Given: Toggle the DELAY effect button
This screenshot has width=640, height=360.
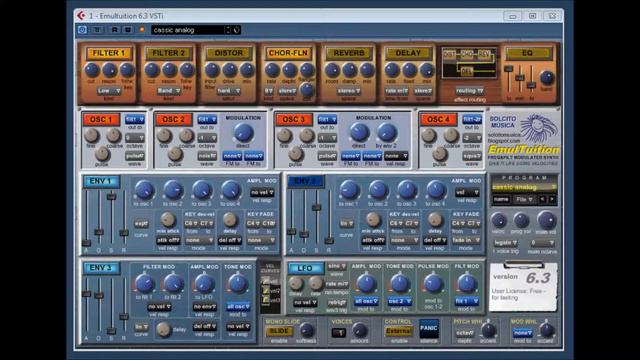Looking at the screenshot, I should click(408, 53).
